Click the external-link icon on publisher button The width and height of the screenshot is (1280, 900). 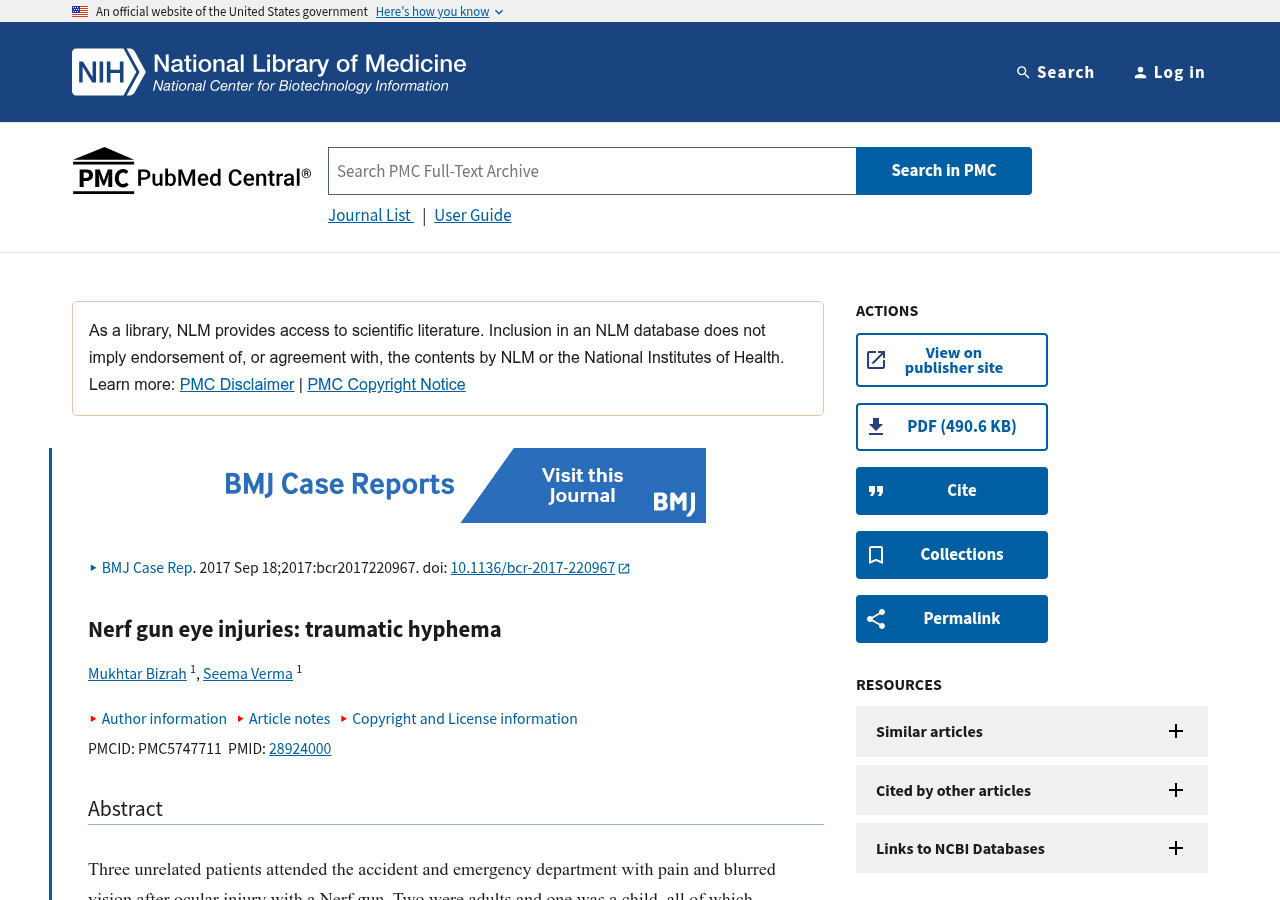tap(876, 360)
